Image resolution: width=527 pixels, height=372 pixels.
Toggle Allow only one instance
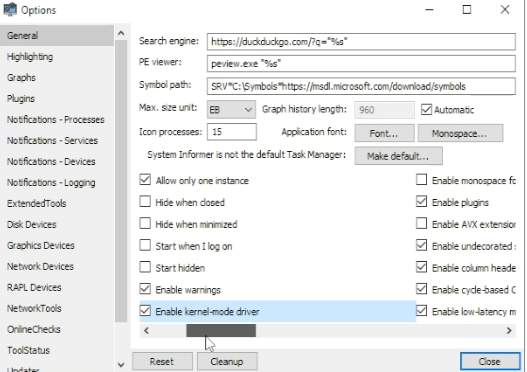pos(145,180)
